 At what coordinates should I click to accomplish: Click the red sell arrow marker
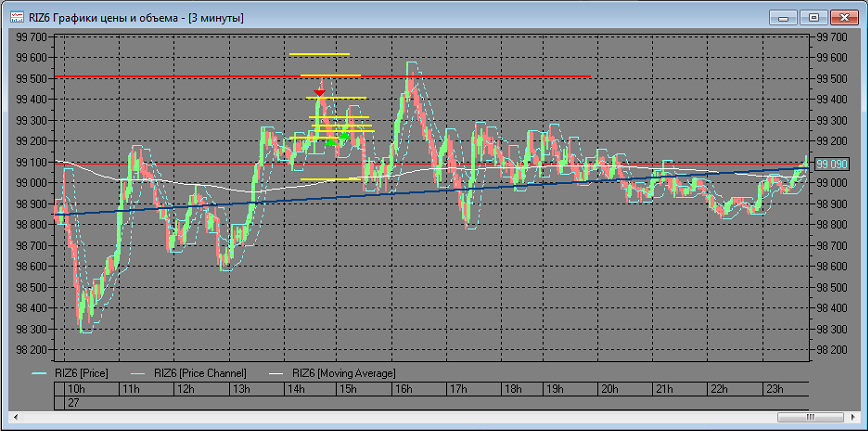tap(319, 91)
